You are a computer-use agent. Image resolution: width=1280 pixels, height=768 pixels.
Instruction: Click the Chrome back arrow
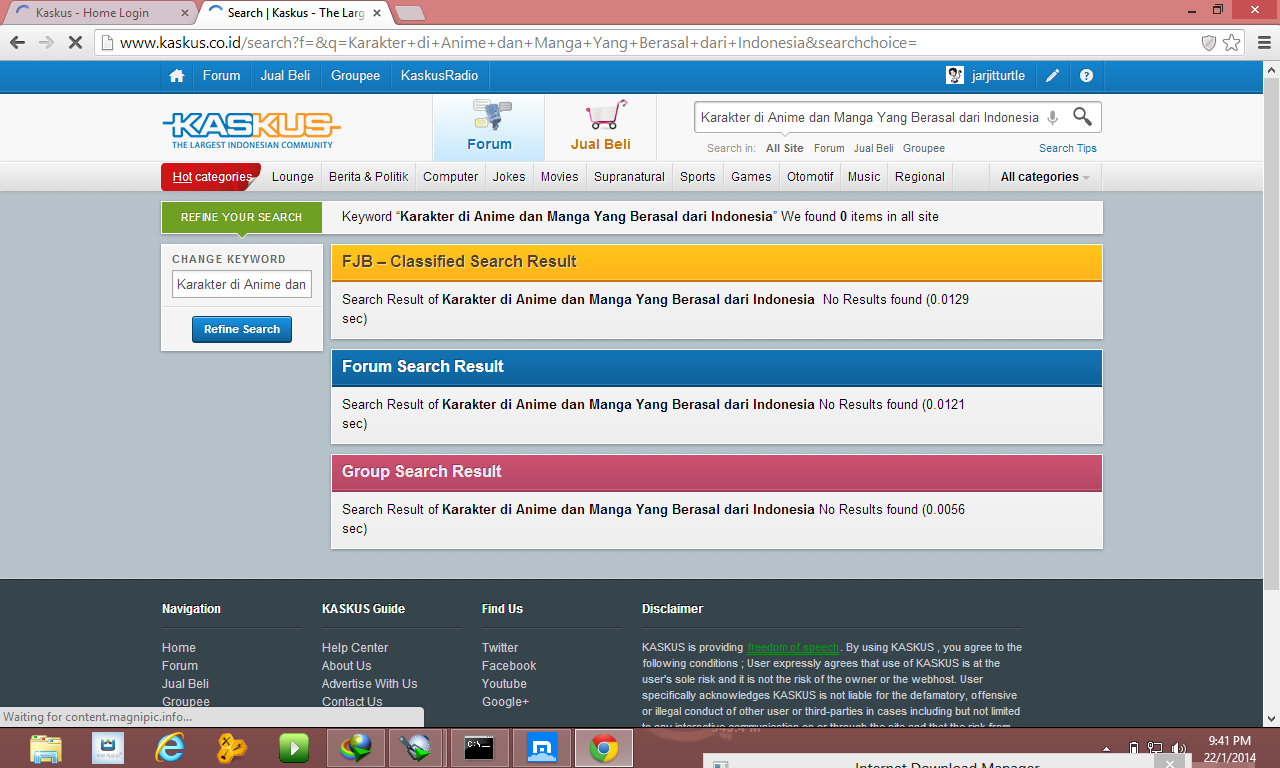coord(17,42)
